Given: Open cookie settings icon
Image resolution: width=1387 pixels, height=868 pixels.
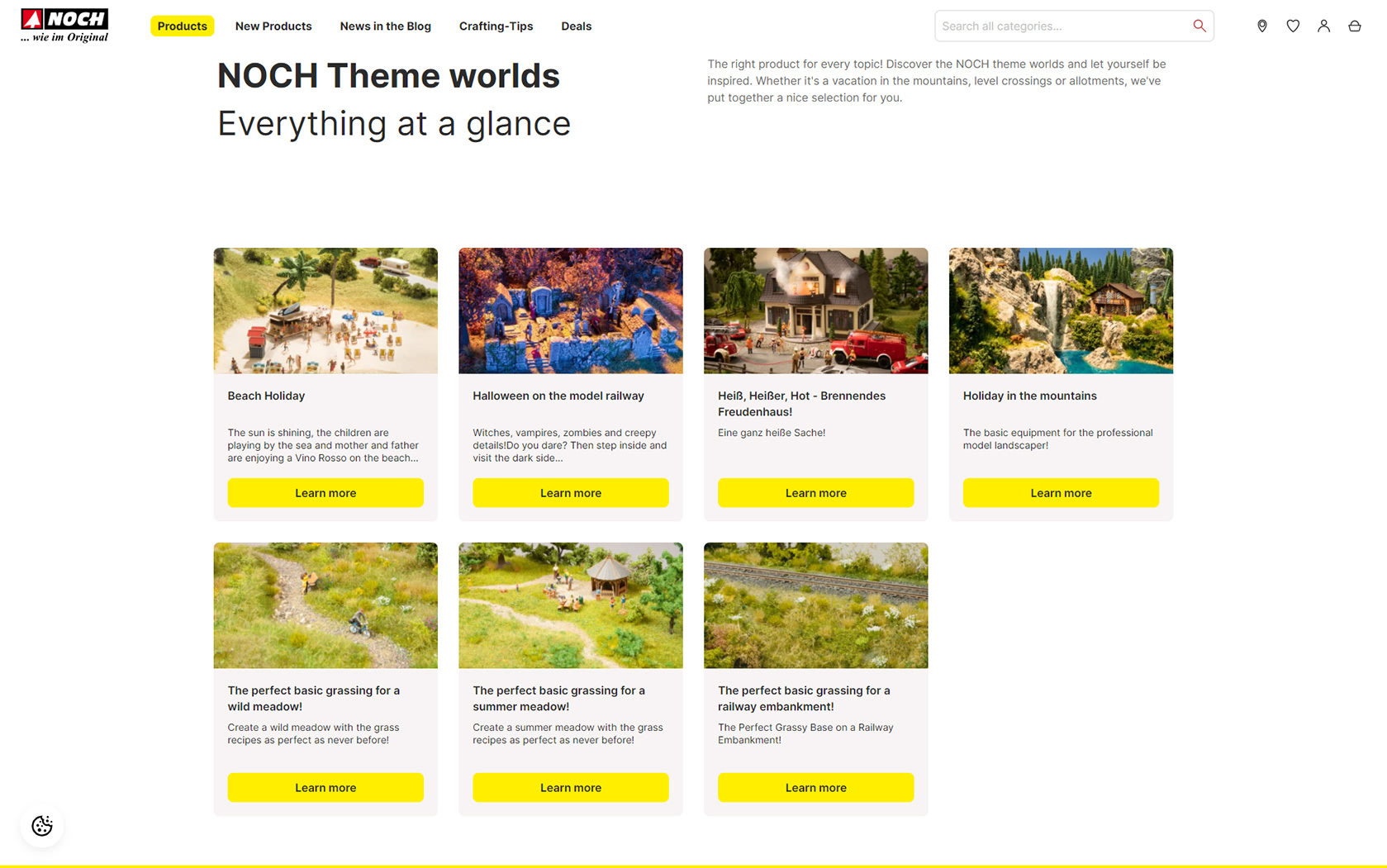Looking at the screenshot, I should point(42,826).
